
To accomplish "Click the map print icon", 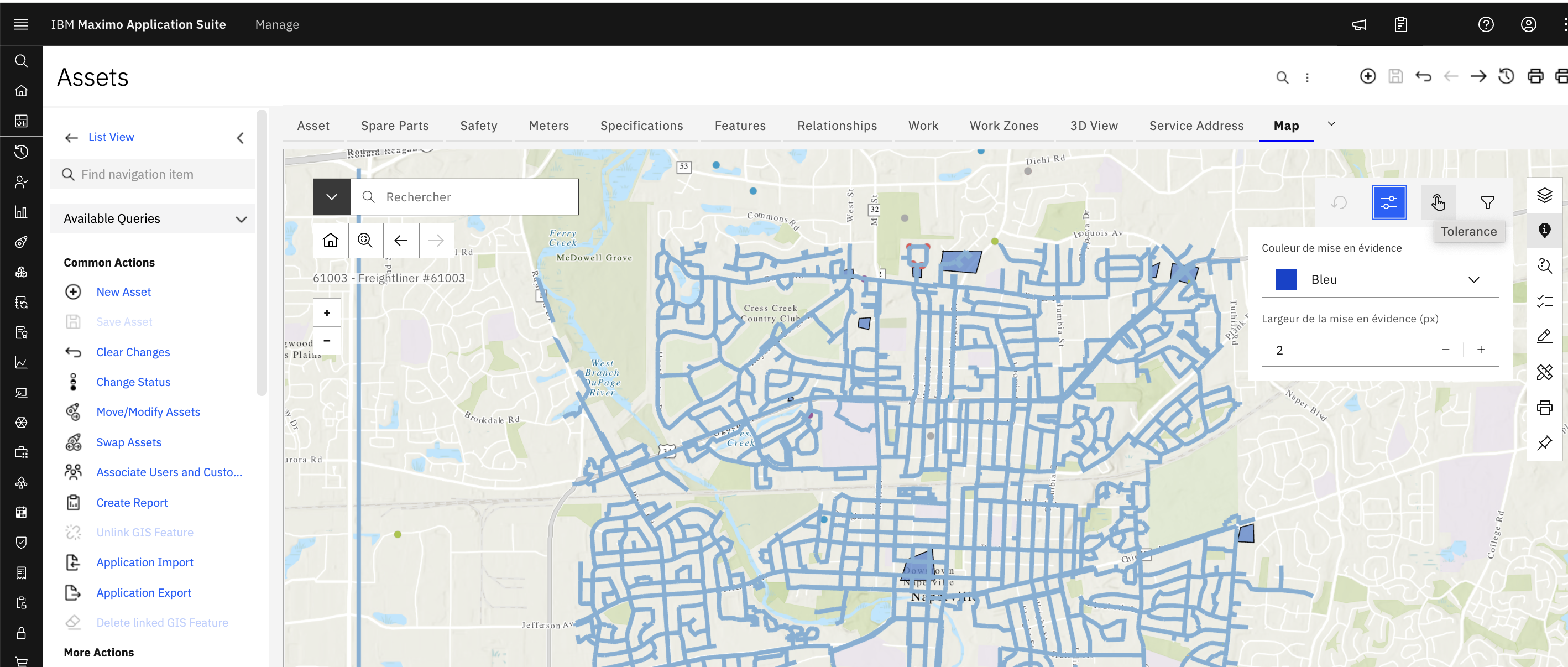I will coord(1544,408).
